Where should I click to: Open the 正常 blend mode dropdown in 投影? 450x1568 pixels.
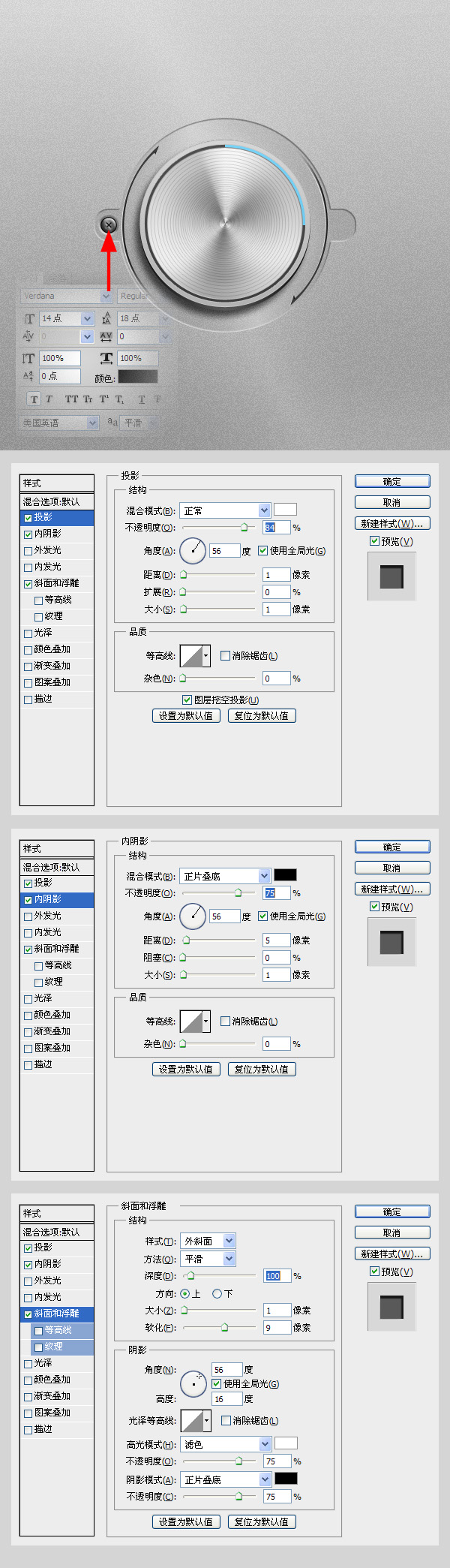click(225, 510)
